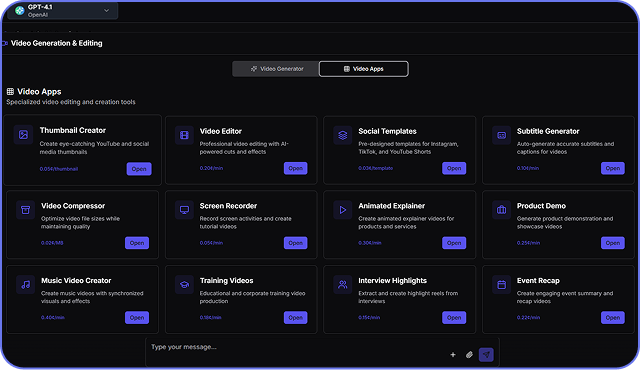
Task: Click the Music Video Creator note icon
Action: (x=25, y=284)
